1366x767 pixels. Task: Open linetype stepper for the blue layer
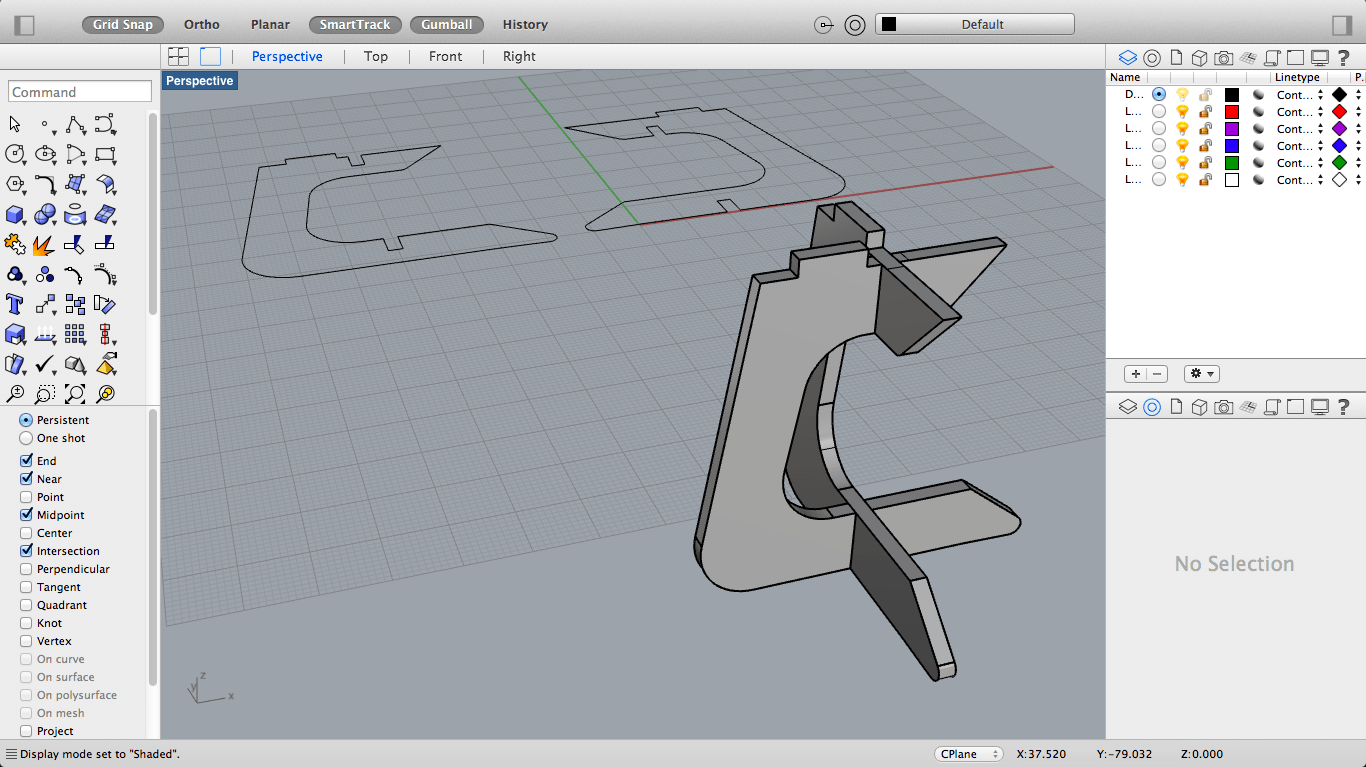[x=1320, y=146]
